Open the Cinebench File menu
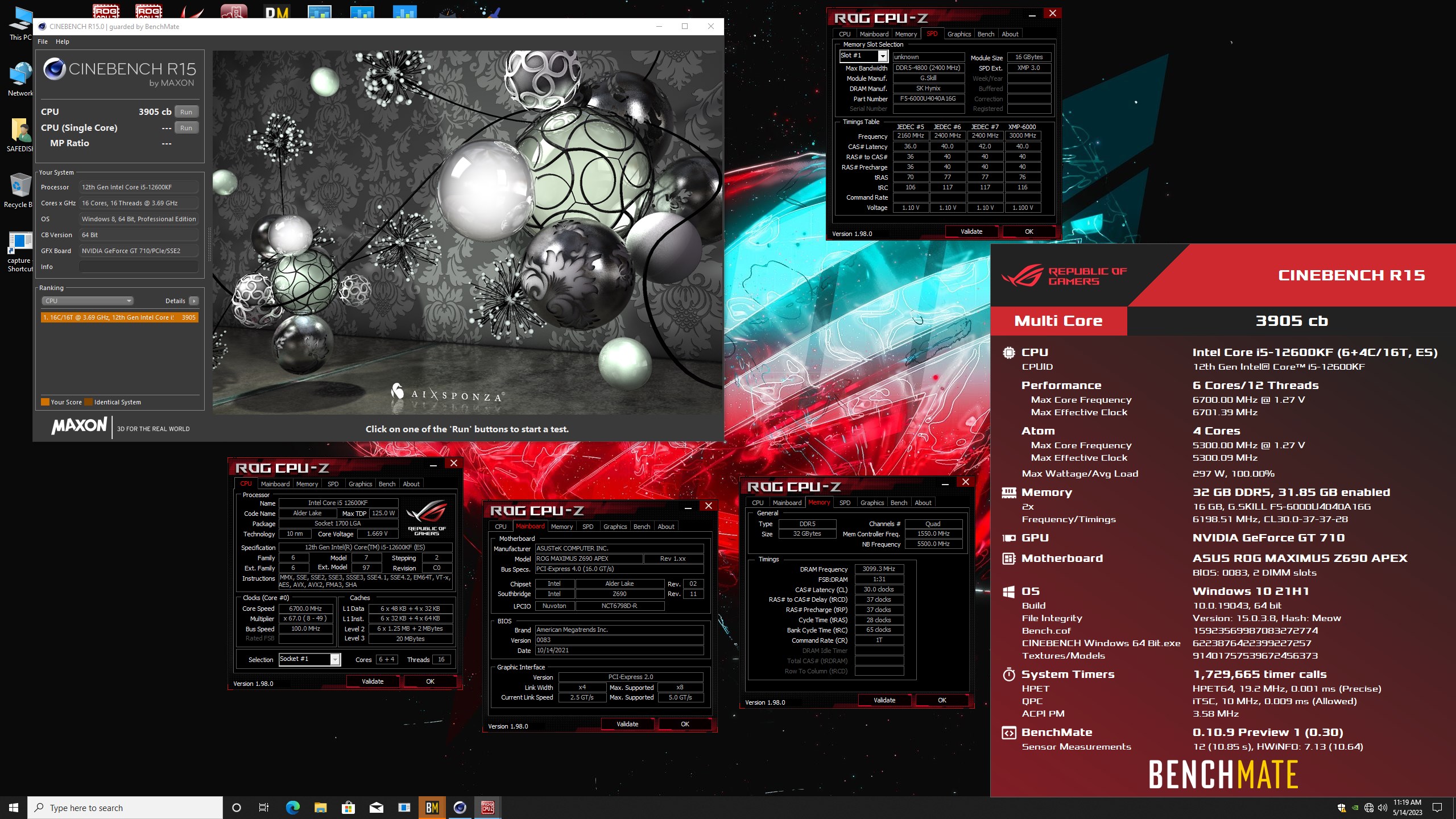The height and width of the screenshot is (819, 1456). coord(43,42)
